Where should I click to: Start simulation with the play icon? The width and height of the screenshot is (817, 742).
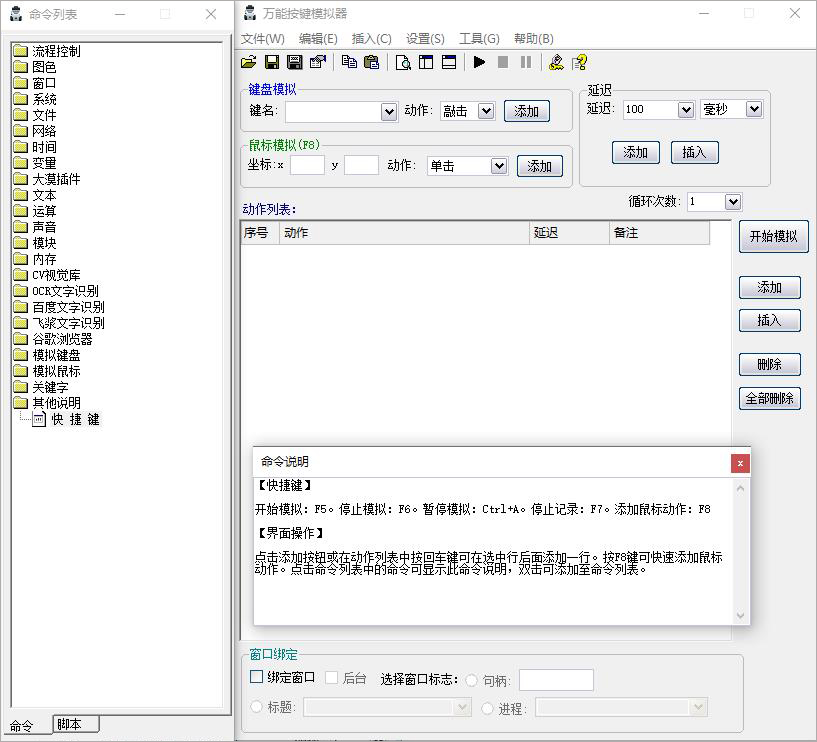479,61
